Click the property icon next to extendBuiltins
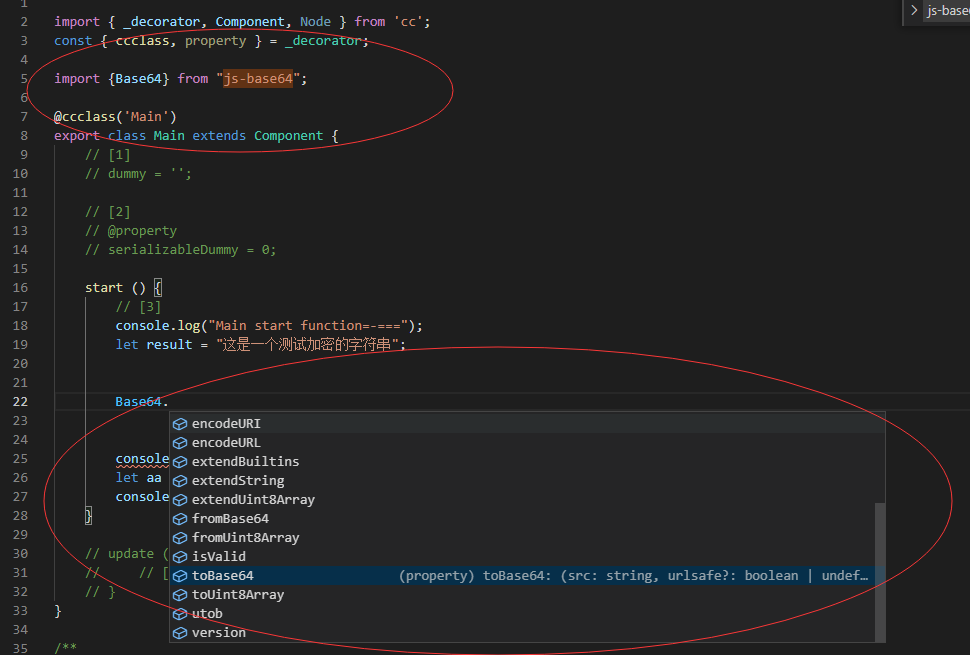The height and width of the screenshot is (655, 970). point(180,462)
